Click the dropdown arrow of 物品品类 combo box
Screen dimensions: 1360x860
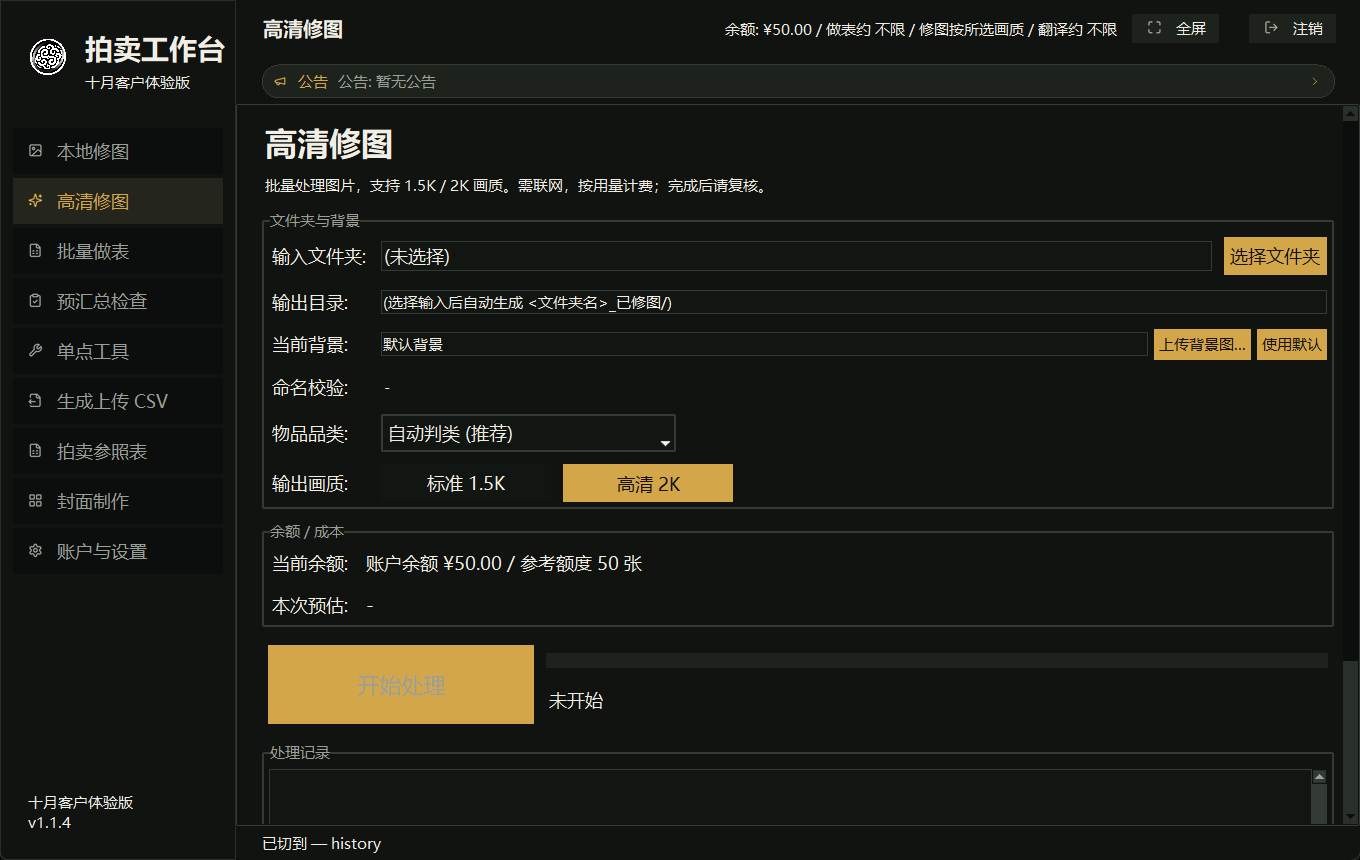coord(665,442)
